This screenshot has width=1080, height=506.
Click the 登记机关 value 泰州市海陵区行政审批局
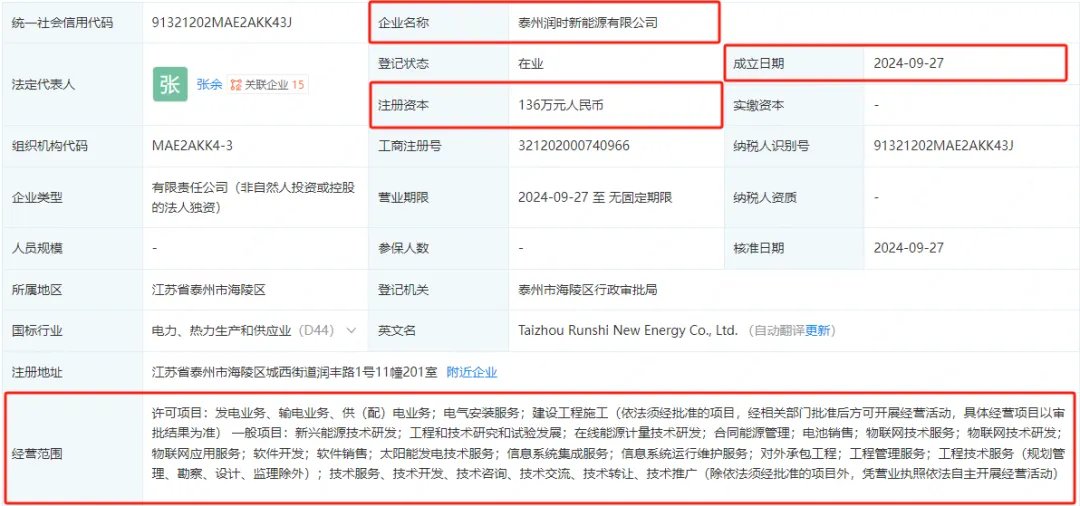tap(587, 290)
